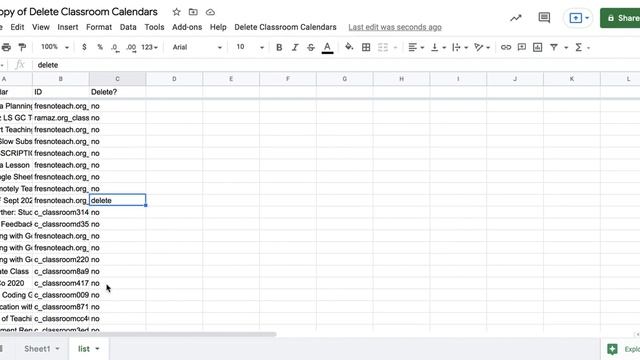
Task: Open the Delete Classroom Calendars custom menu
Action: pyautogui.click(x=285, y=27)
